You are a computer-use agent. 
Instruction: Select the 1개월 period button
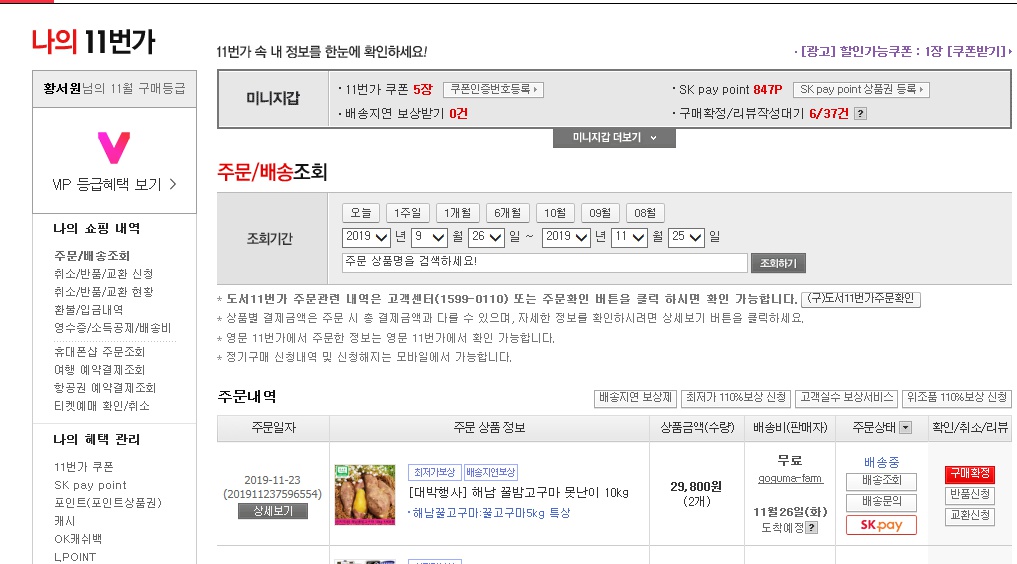tap(457, 213)
